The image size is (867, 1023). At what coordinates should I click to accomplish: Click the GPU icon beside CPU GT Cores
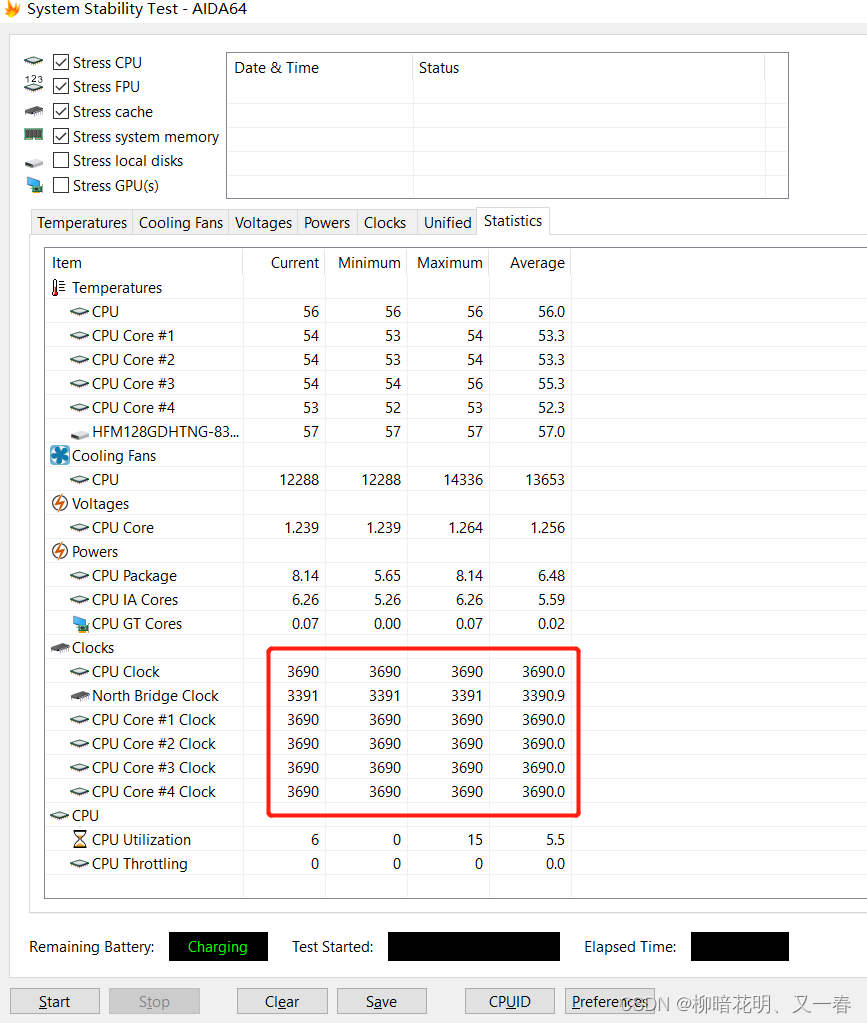[80, 624]
